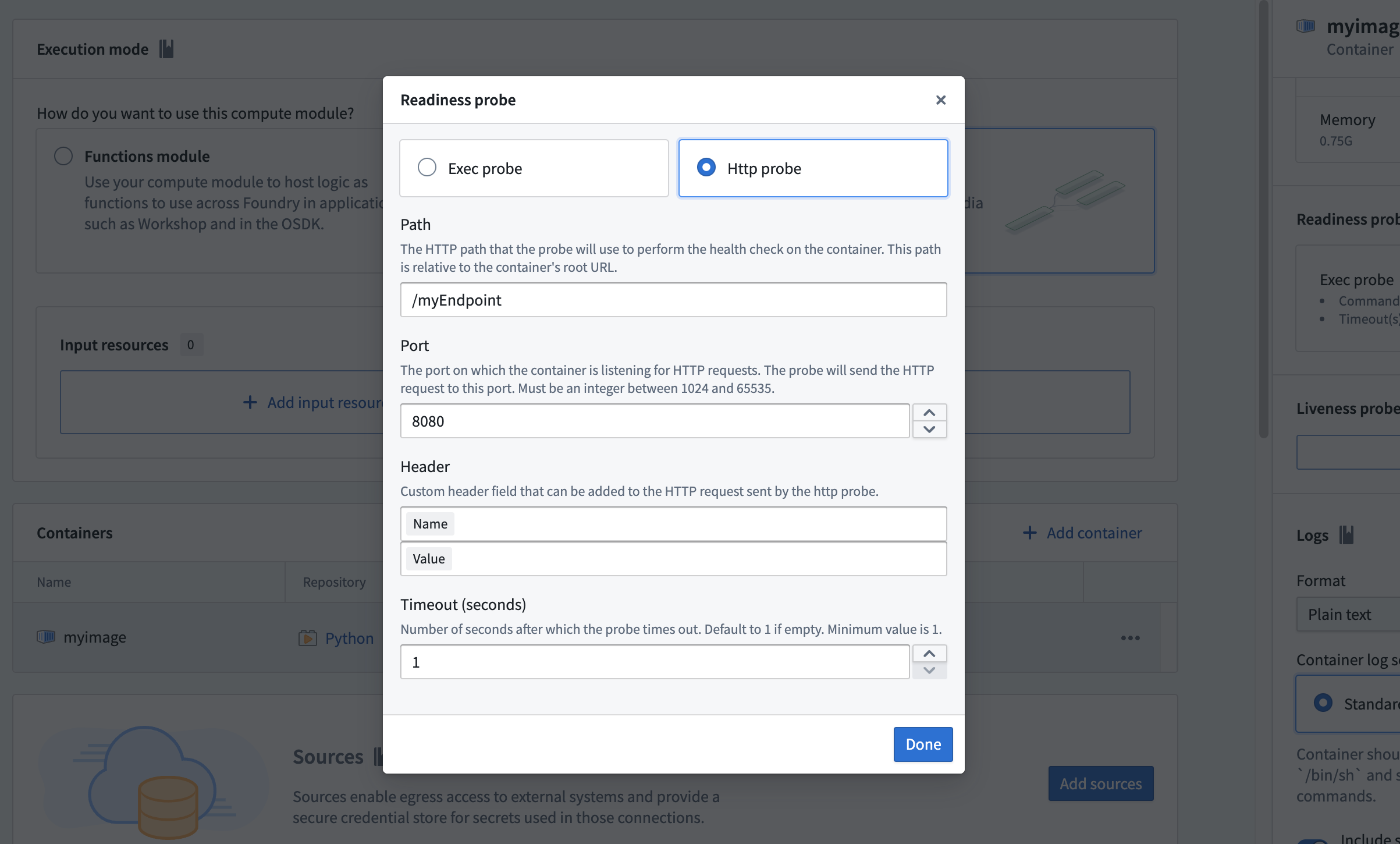
Task: Click the myimage container icon in the right panel
Action: (x=1306, y=26)
